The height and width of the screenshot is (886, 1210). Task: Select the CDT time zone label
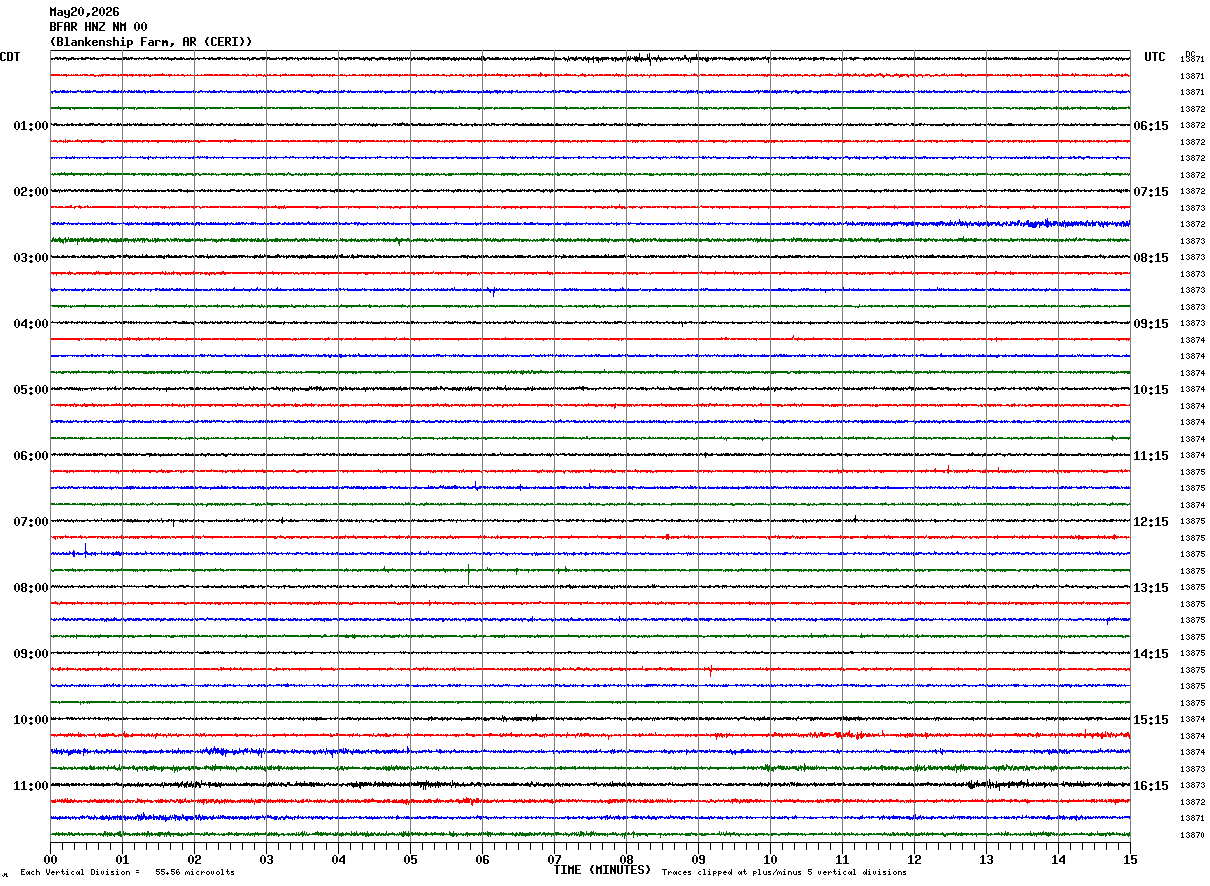click(10, 57)
